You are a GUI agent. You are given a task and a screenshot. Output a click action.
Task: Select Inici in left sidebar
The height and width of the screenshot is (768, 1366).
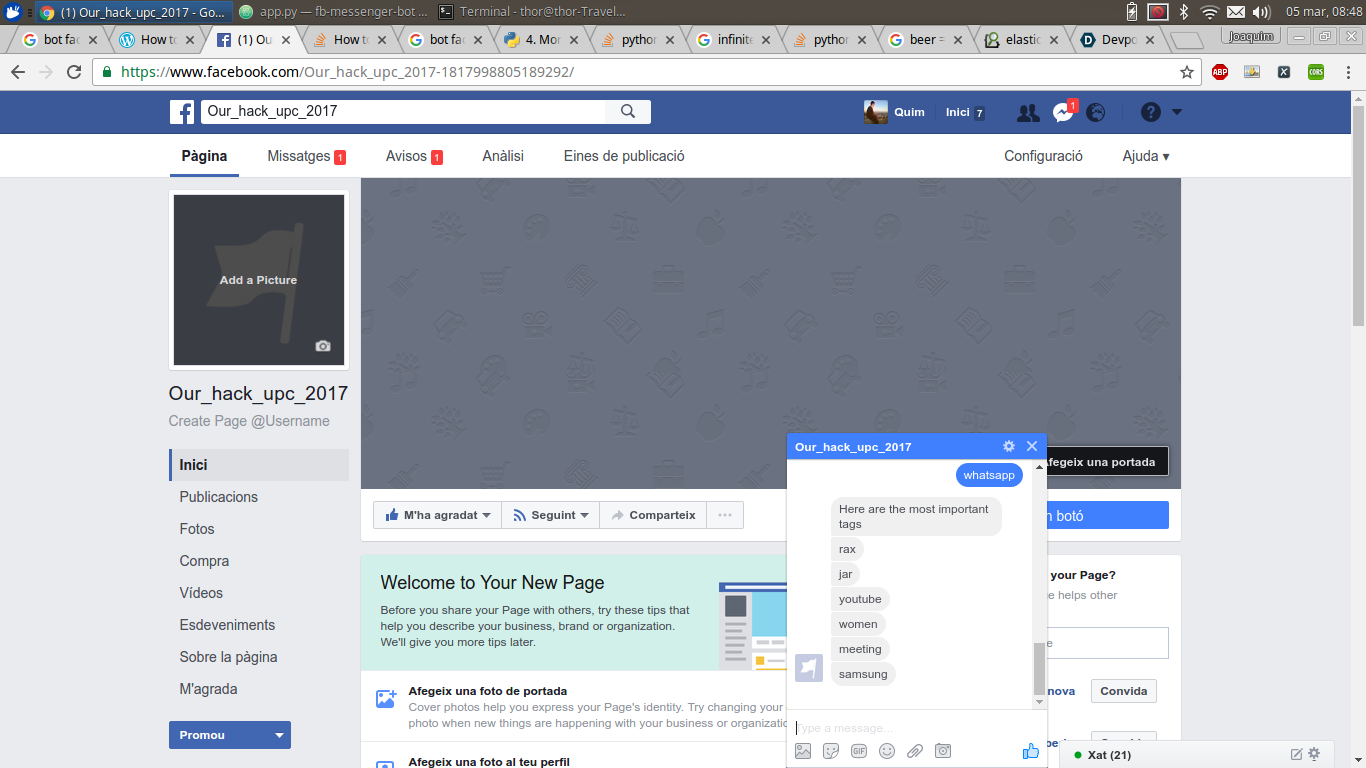(x=260, y=465)
